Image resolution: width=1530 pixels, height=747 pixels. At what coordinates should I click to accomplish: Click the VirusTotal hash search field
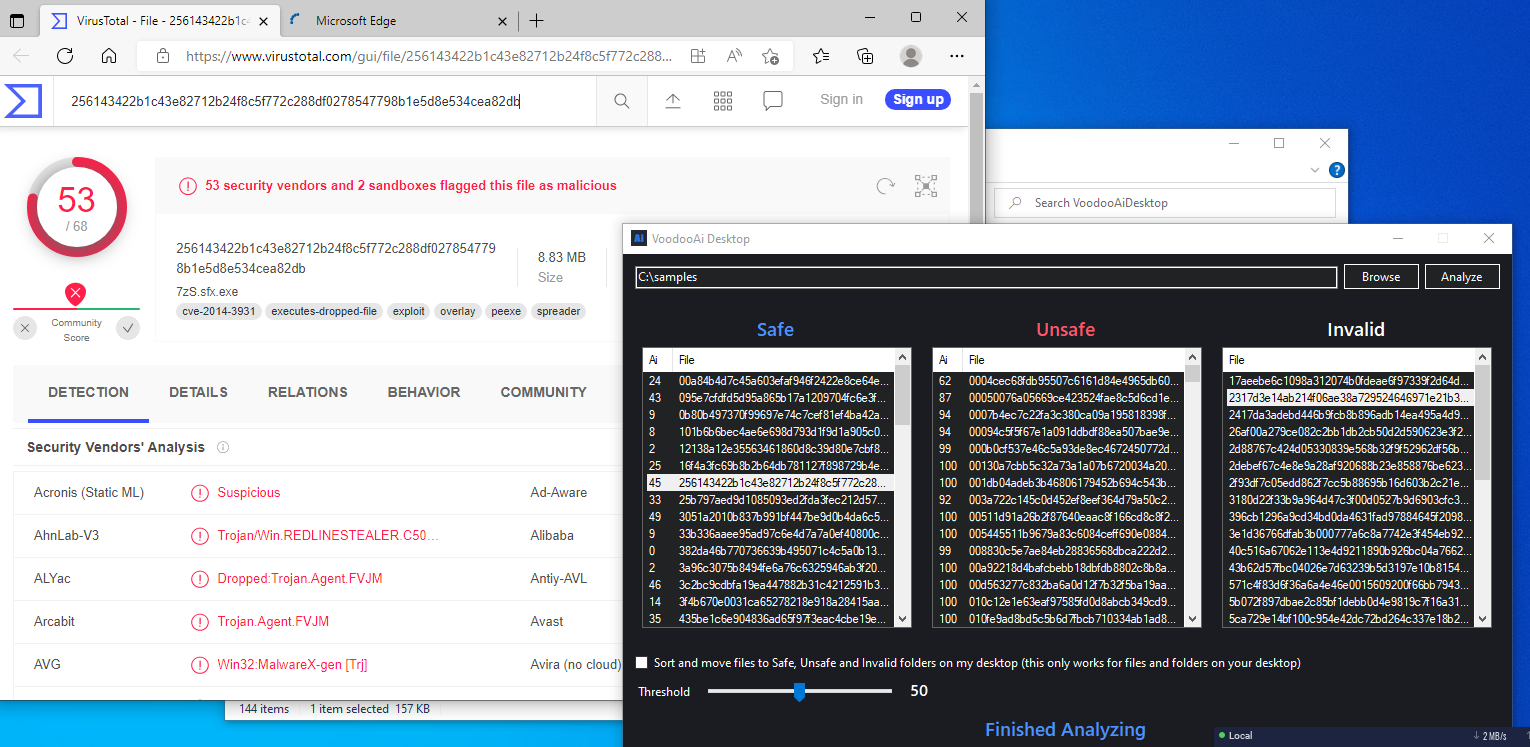coord(325,100)
